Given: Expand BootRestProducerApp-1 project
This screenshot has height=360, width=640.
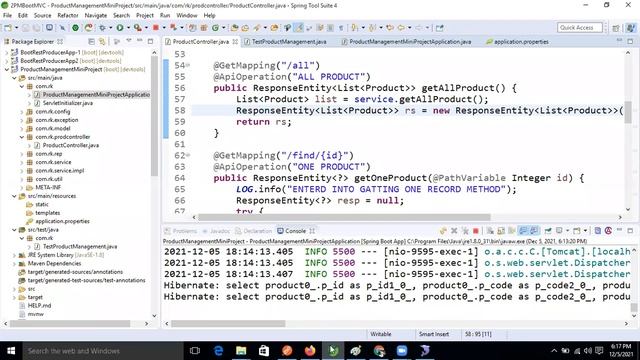Looking at the screenshot, I should tap(7, 52).
